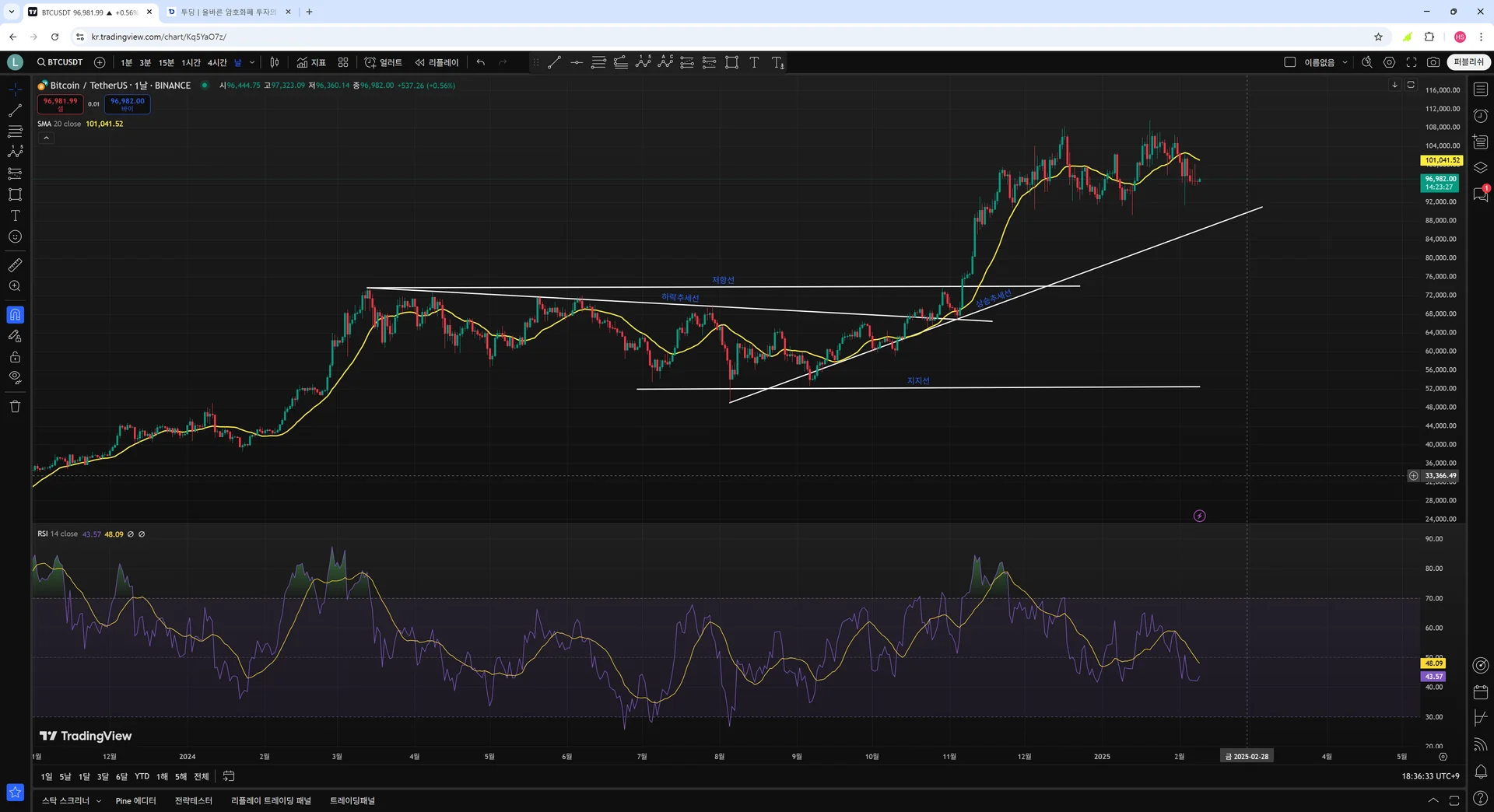Toggle hide all drawings eye icon

tap(15, 378)
